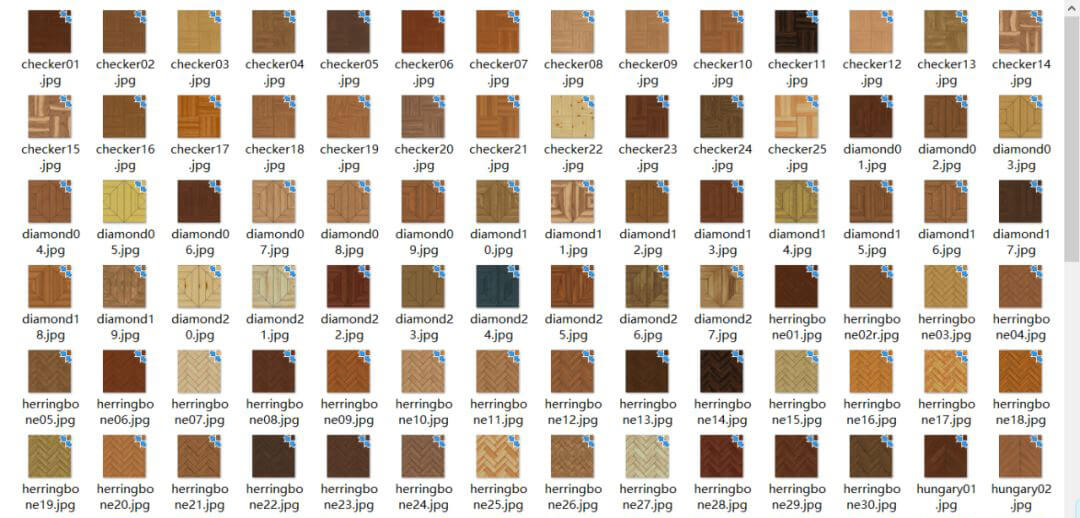
Task: Click the dark checker11.jpg texture icon
Action: (x=796, y=31)
